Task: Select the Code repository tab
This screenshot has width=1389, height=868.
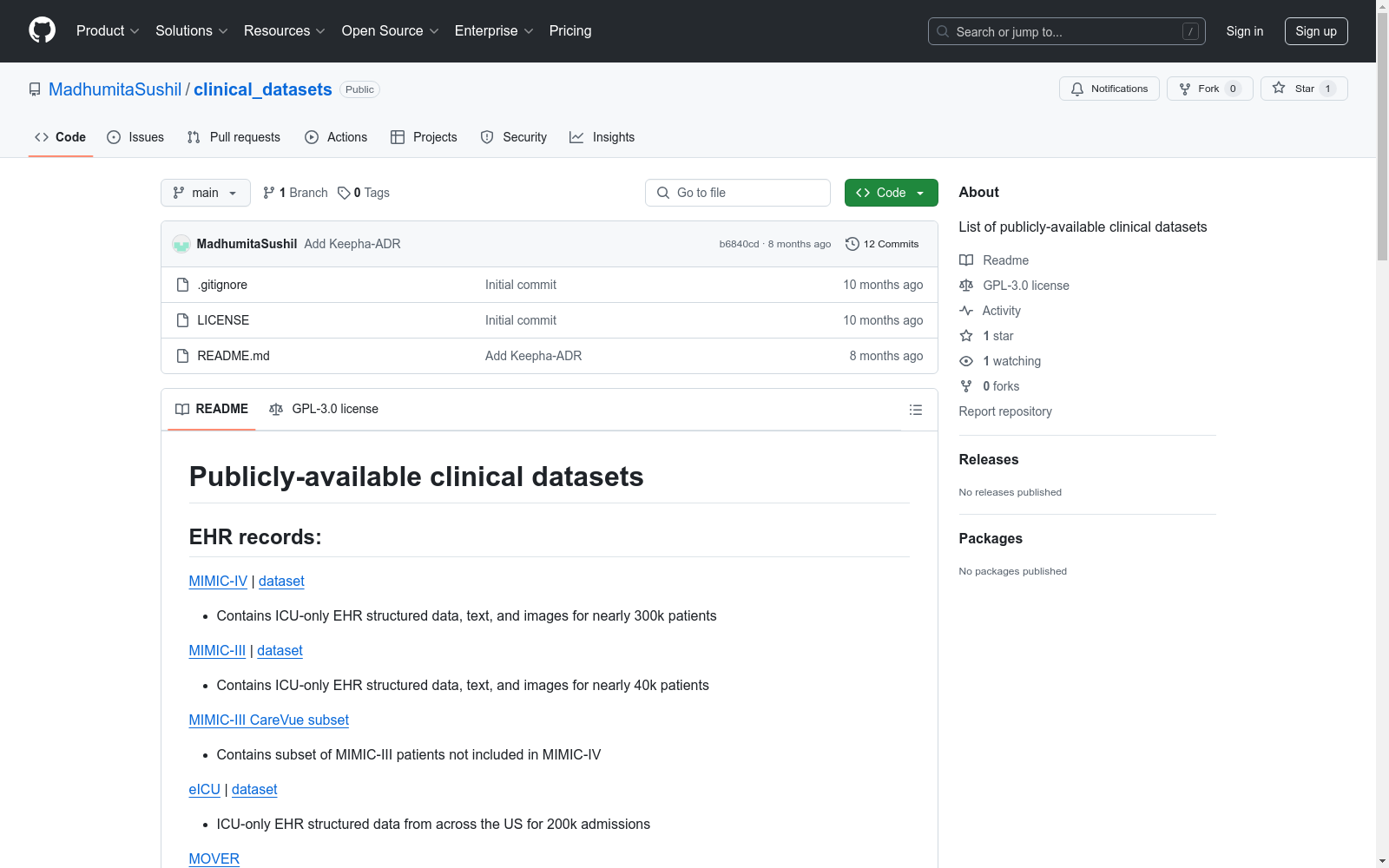Action: (x=61, y=137)
